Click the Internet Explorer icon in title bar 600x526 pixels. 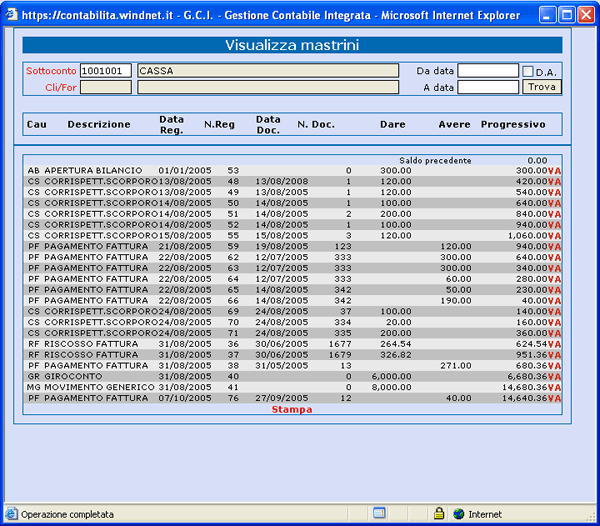[x=11, y=14]
